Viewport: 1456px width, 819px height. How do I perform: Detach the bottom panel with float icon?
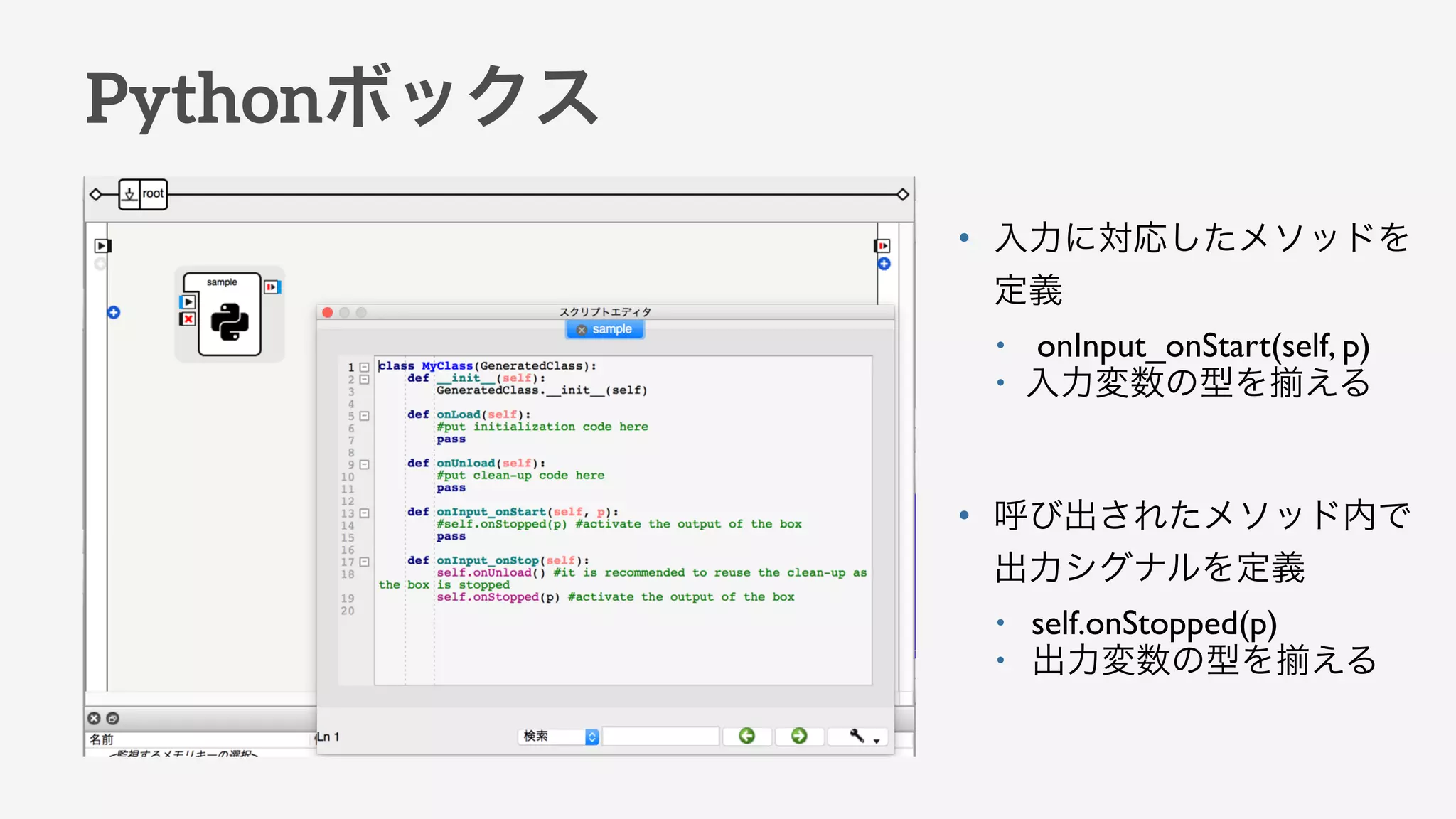112,718
